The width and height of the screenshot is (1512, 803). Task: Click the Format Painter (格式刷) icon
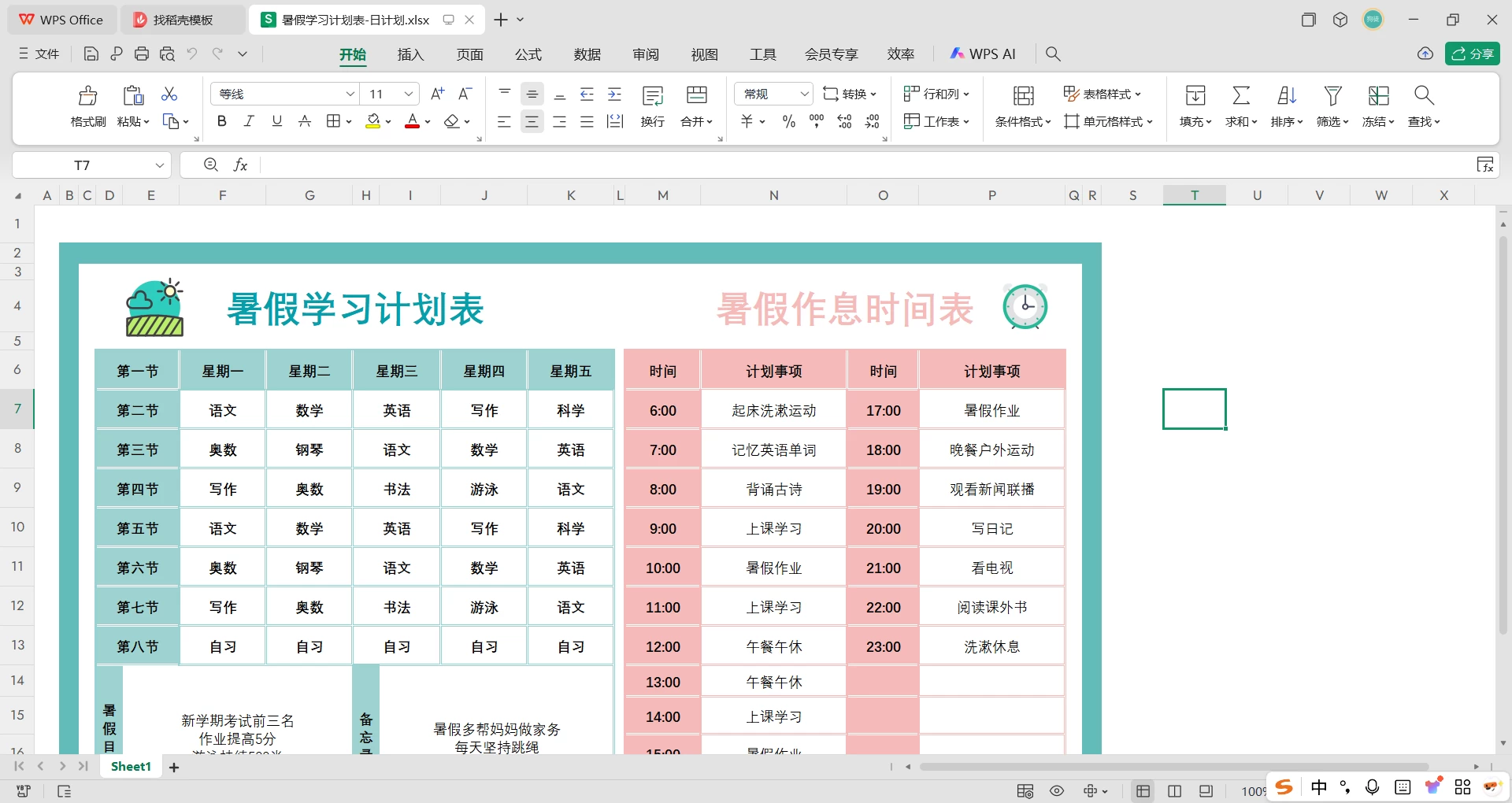[x=87, y=95]
